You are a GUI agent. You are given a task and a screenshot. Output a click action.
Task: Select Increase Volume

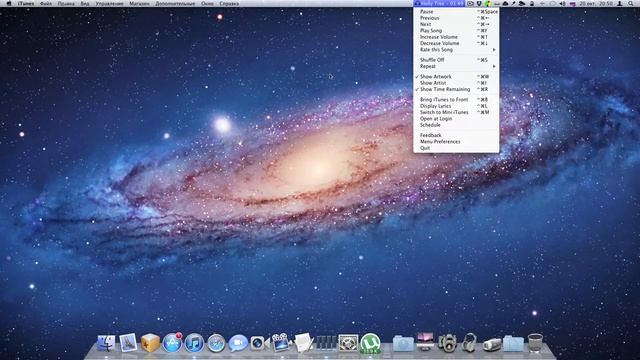pos(456,37)
